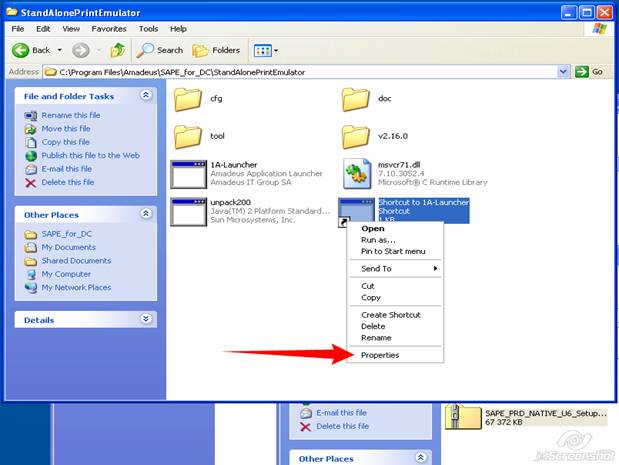Toggle the Folders pane button
Image resolution: width=619 pixels, height=465 pixels.
coord(216,50)
